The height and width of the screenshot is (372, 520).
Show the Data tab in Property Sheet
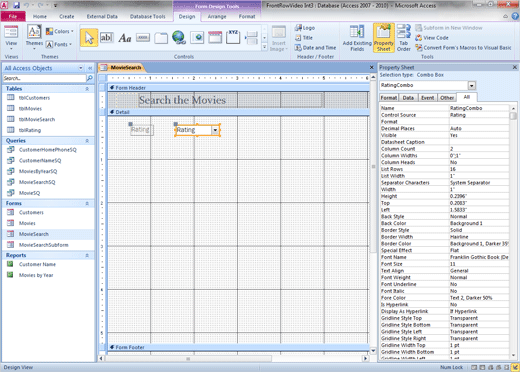(x=408, y=98)
